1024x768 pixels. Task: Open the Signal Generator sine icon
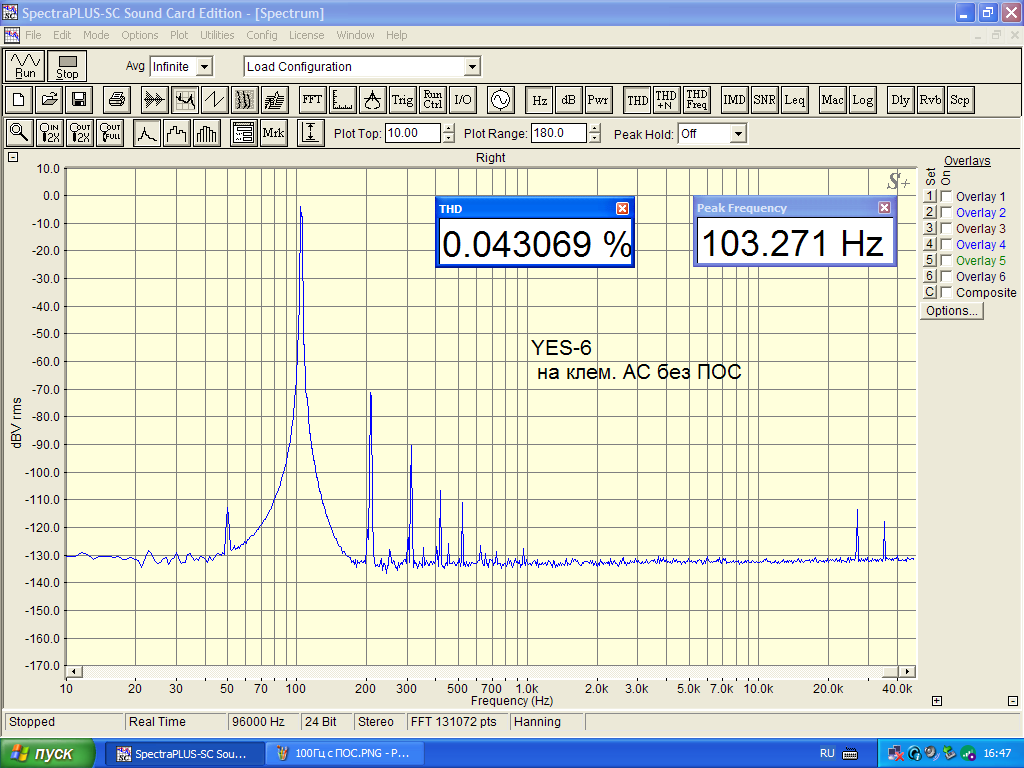pyautogui.click(x=500, y=99)
